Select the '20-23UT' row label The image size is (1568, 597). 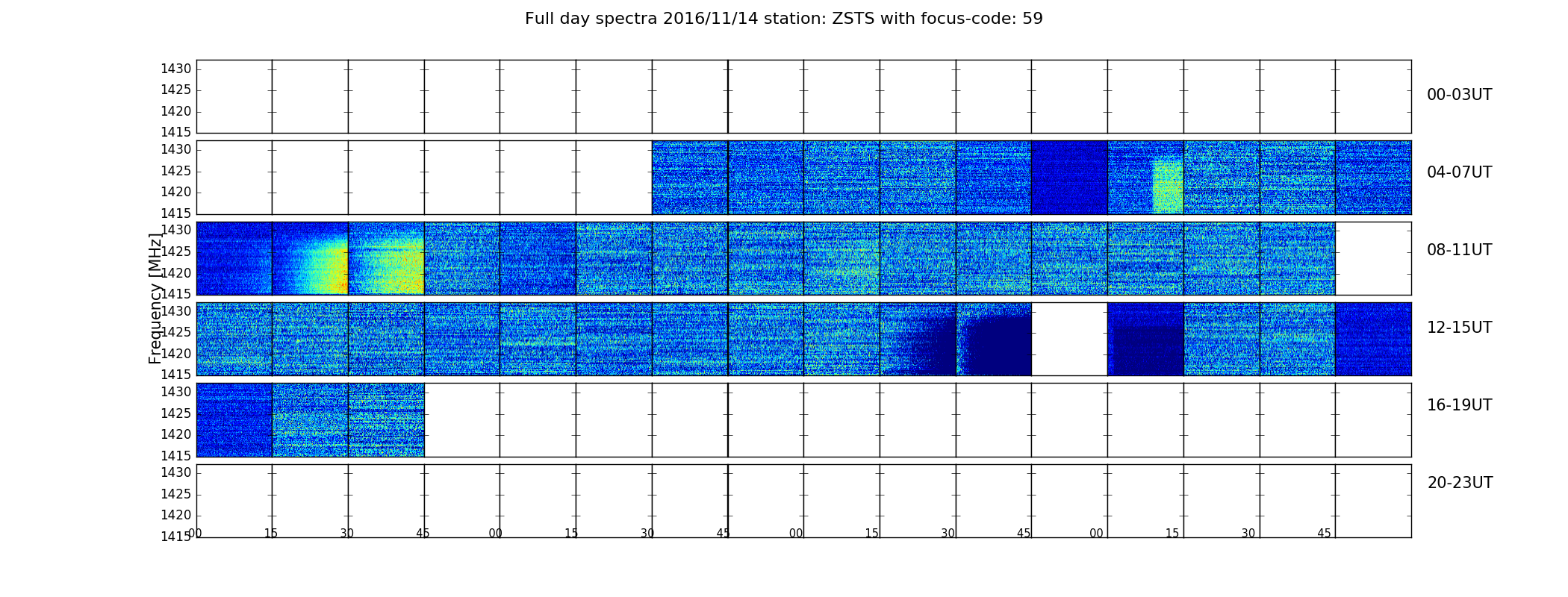pyautogui.click(x=1460, y=483)
